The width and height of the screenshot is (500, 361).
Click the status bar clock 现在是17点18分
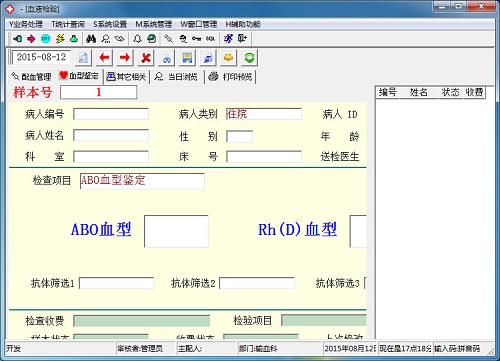click(x=405, y=349)
